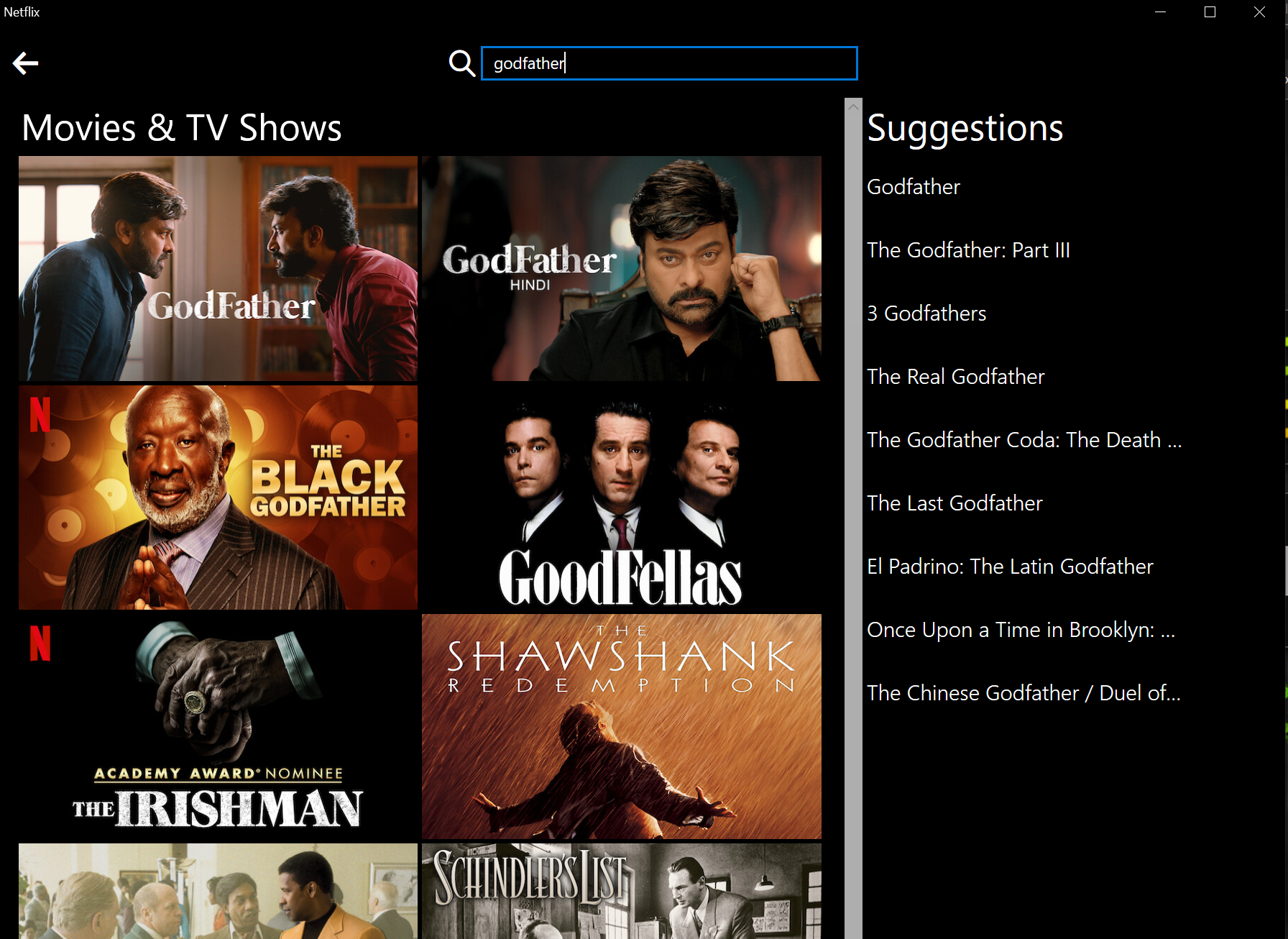Click the scrollbar up arrow
The width and height of the screenshot is (1288, 939).
click(853, 106)
